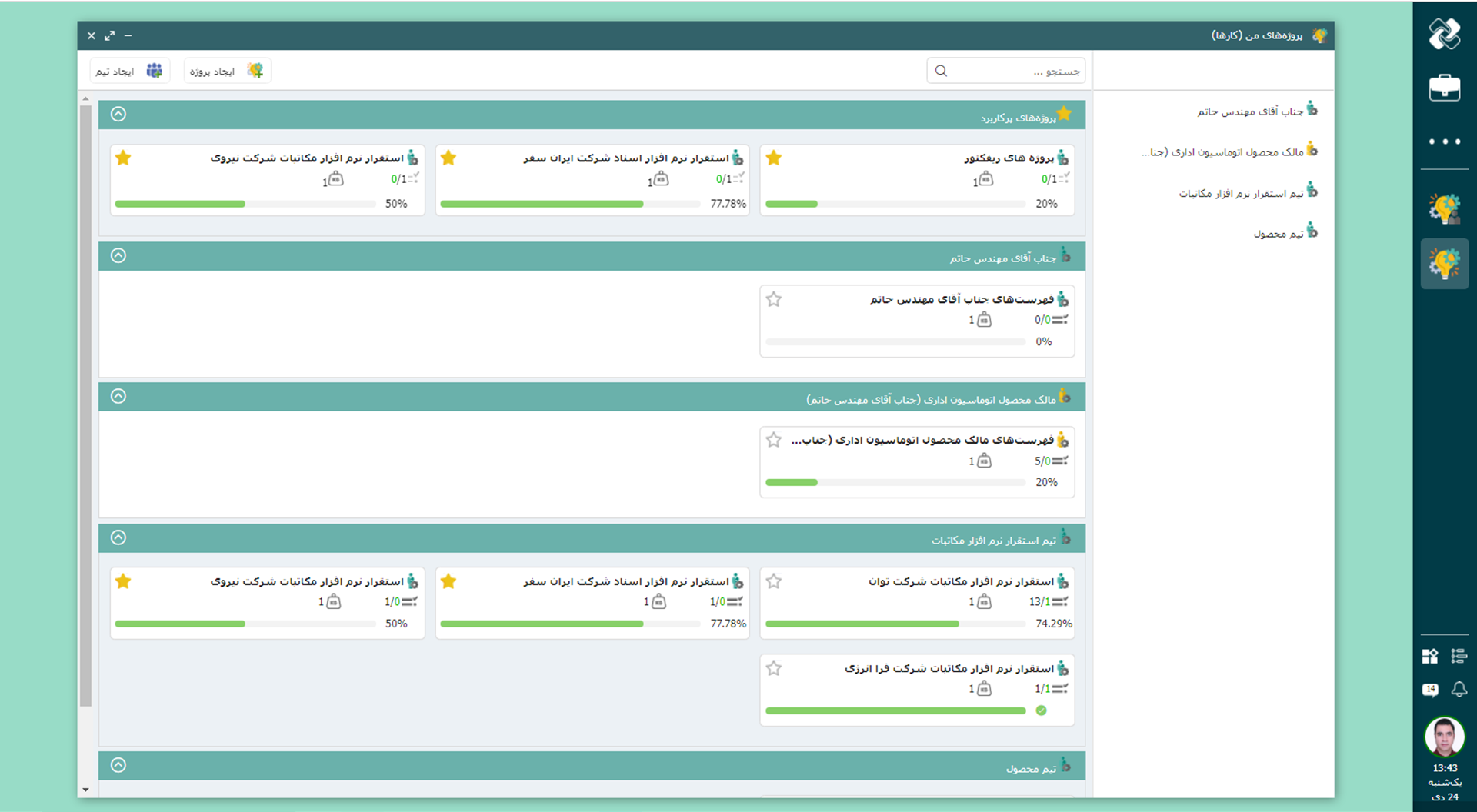The width and height of the screenshot is (1477, 812).
Task: Star the فهرست‌های جناب آقای مهندس حاتم project
Action: click(x=774, y=299)
